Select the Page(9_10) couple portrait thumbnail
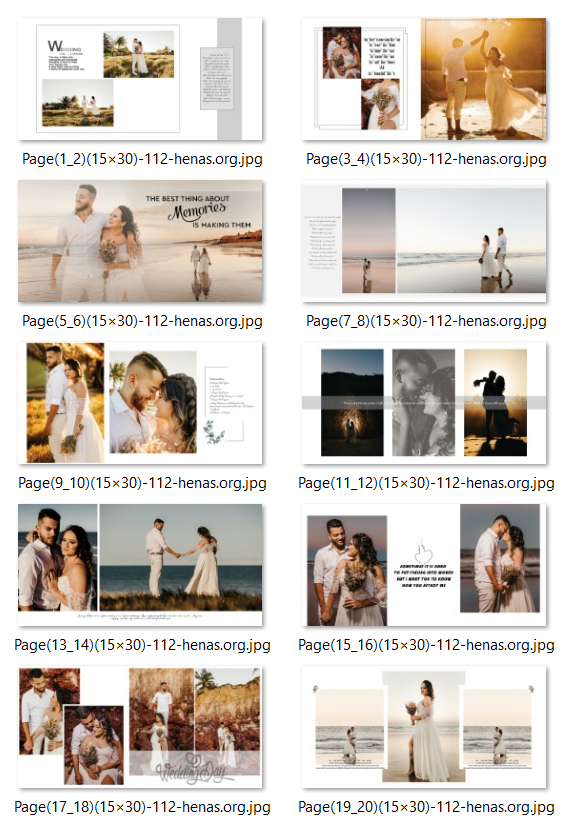This screenshot has width=563, height=823. click(140, 403)
